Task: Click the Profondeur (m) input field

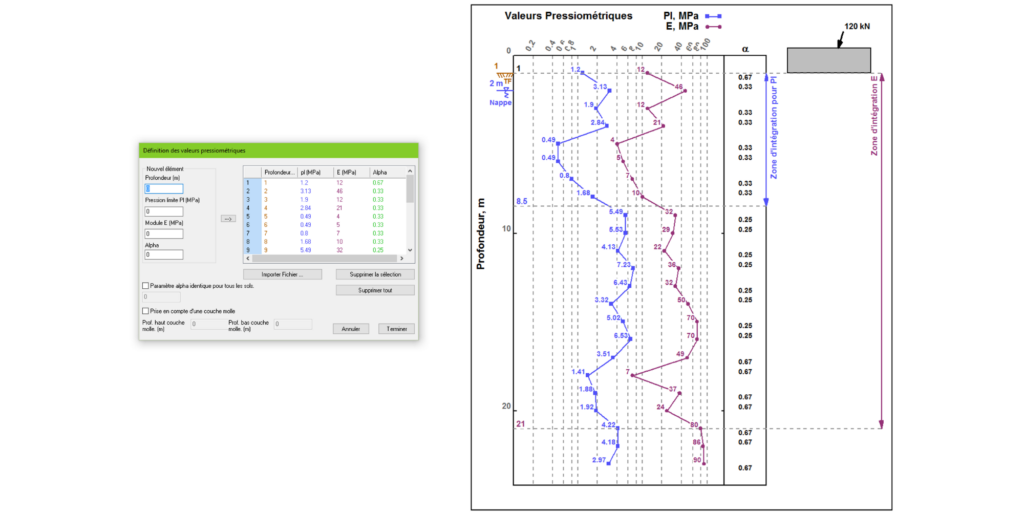Action: coord(164,188)
